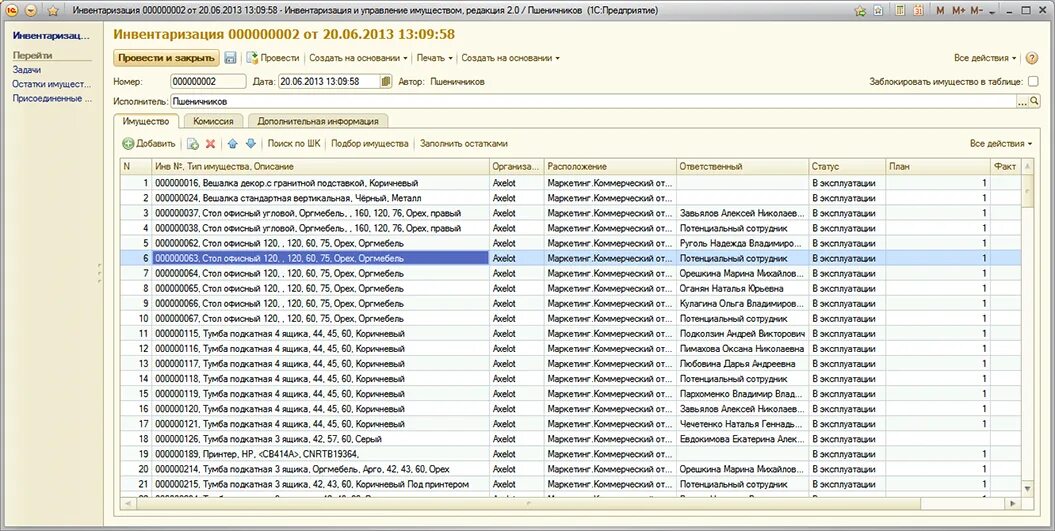The height and width of the screenshot is (531, 1055).
Task: Select row 000000189 Принтер, HP
Action: [570, 454]
